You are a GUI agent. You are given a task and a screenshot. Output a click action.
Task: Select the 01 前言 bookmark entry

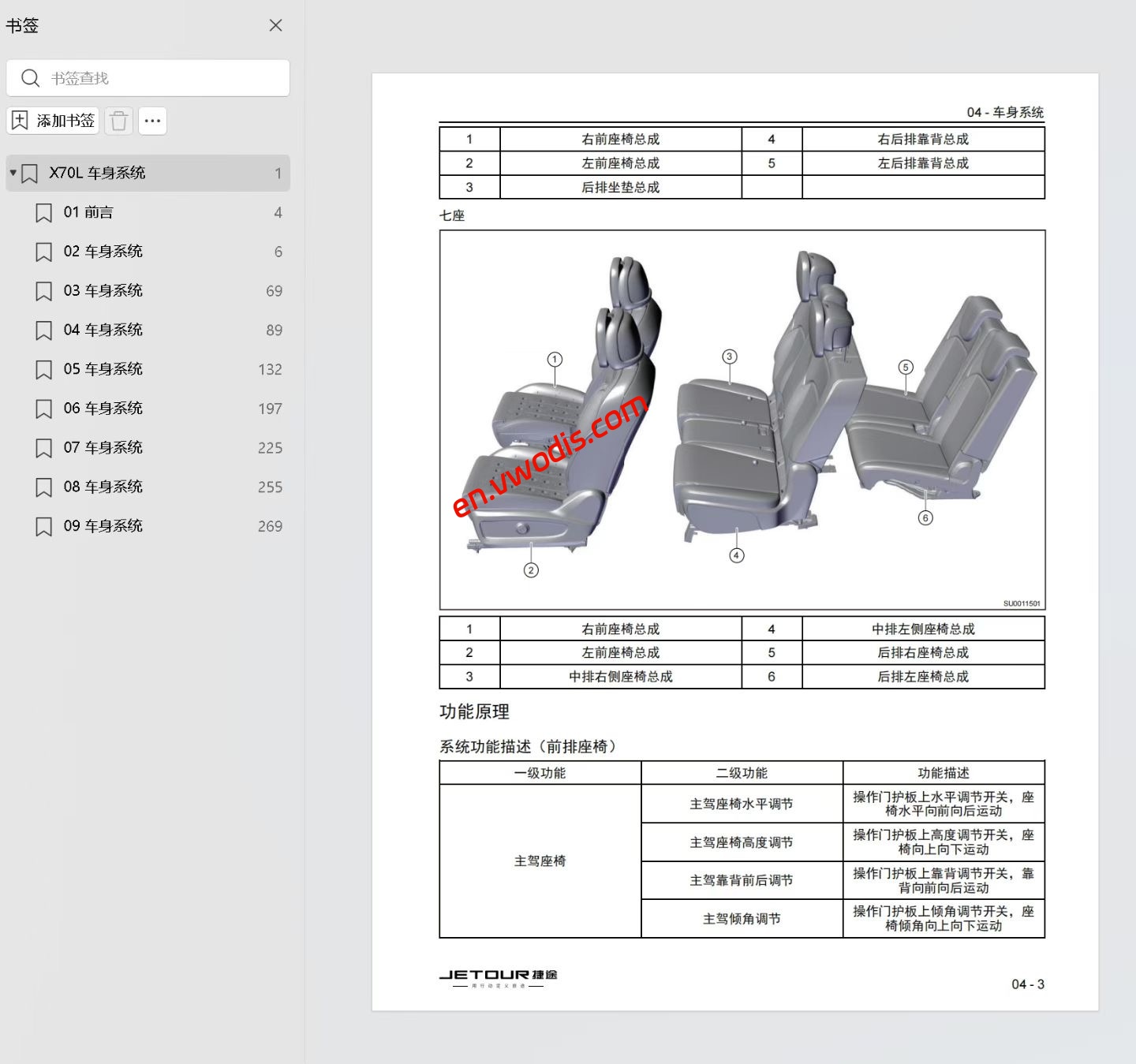coord(91,212)
